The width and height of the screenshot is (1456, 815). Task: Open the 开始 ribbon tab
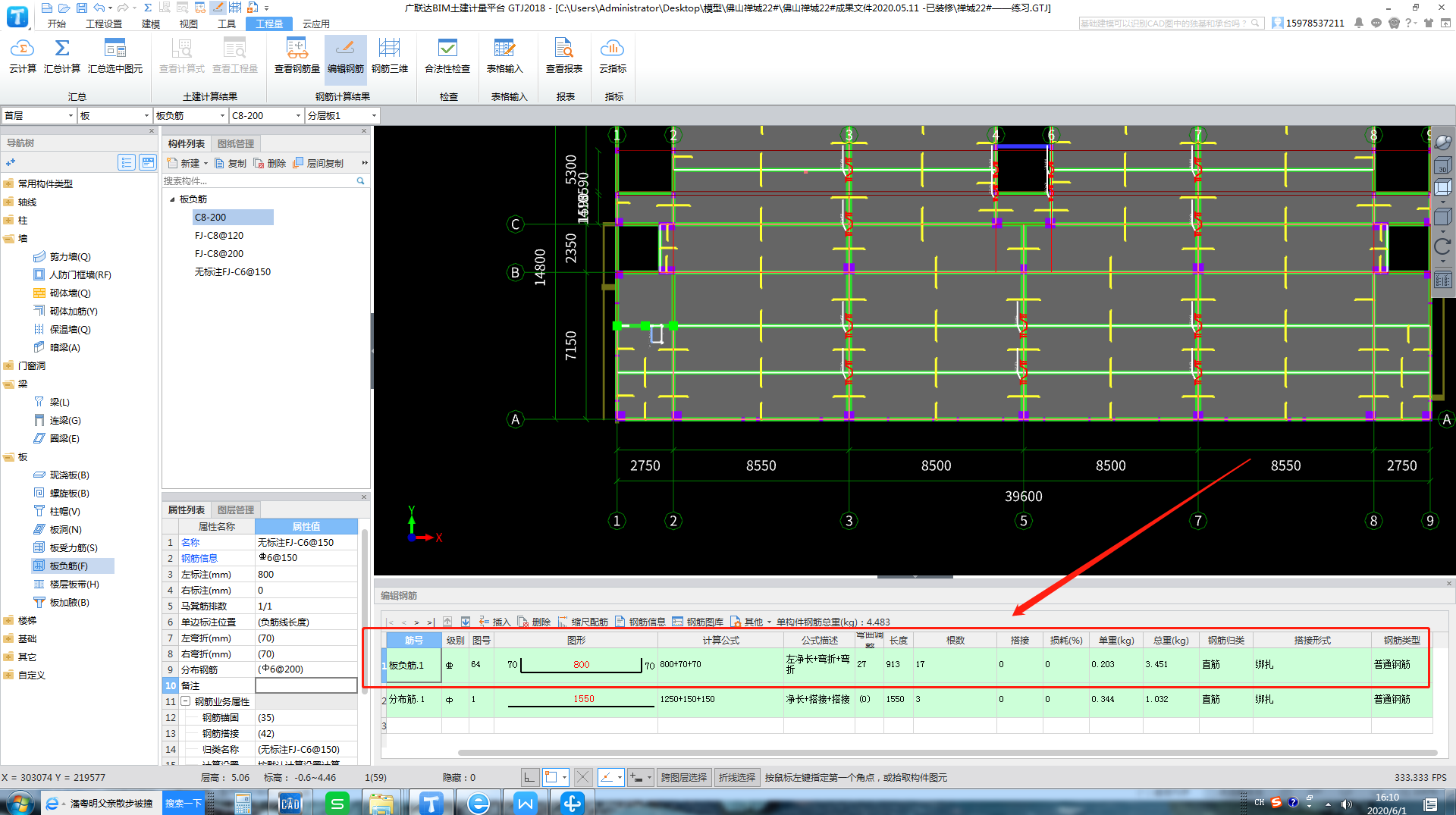pyautogui.click(x=56, y=24)
